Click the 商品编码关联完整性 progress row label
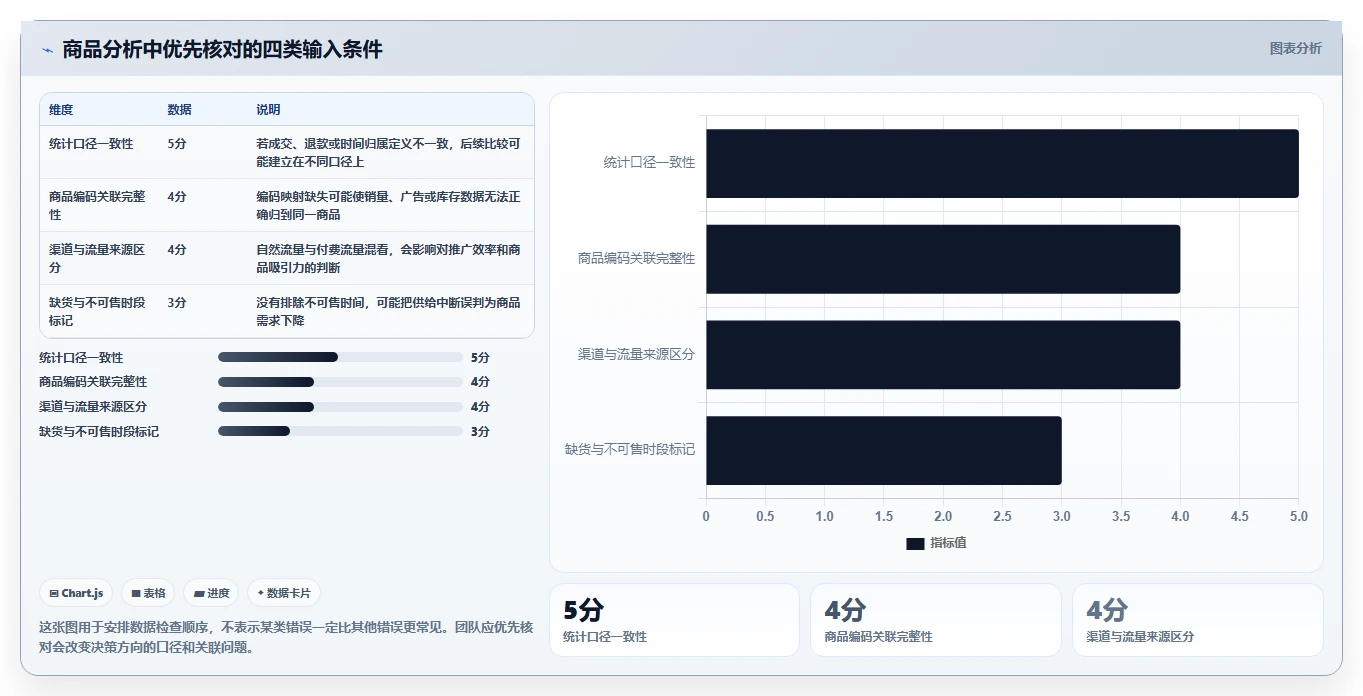The image size is (1363, 696). tap(93, 382)
